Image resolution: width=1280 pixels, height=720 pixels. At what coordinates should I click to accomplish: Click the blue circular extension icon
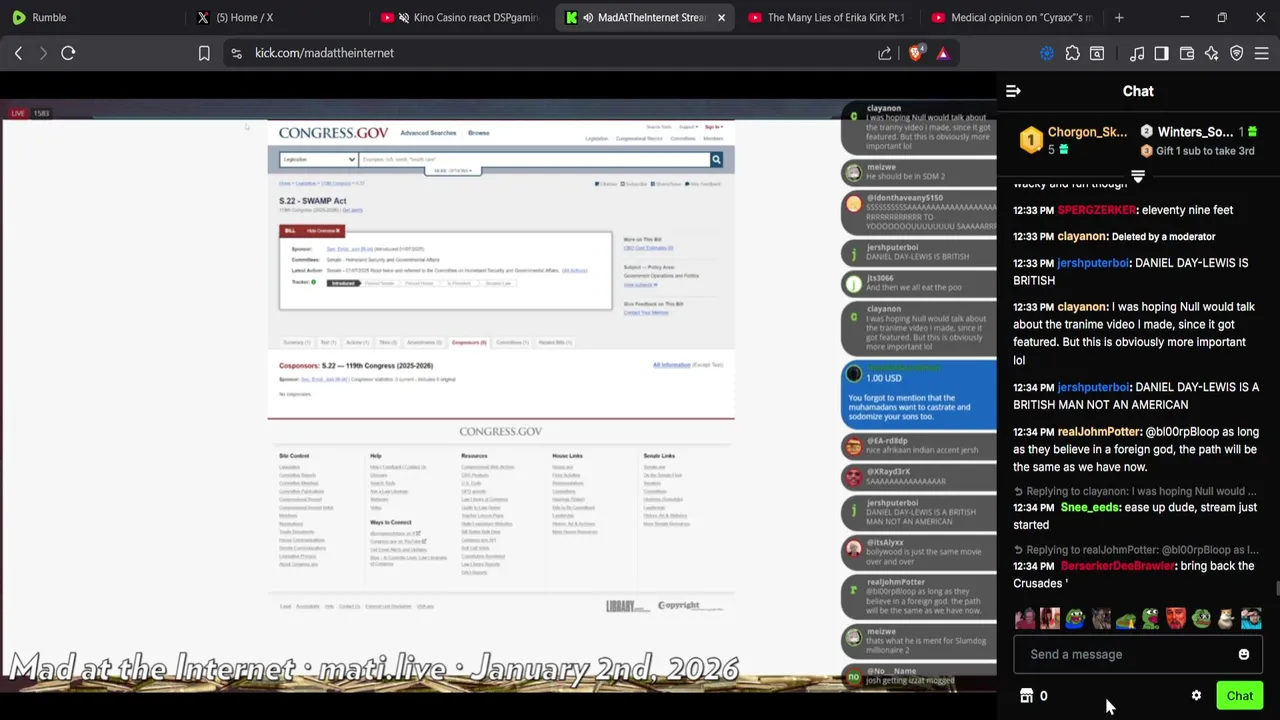pos(1047,53)
